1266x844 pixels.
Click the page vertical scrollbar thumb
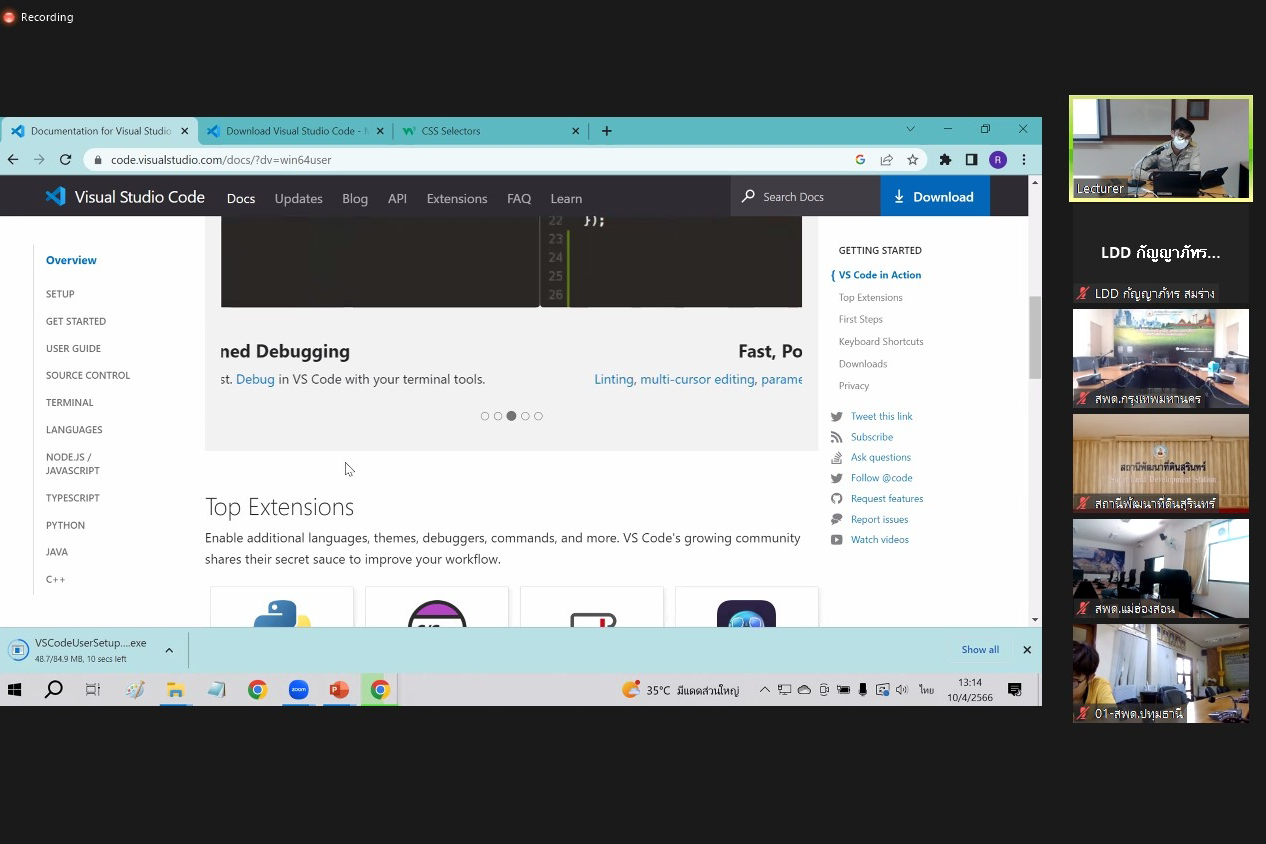click(x=1035, y=337)
